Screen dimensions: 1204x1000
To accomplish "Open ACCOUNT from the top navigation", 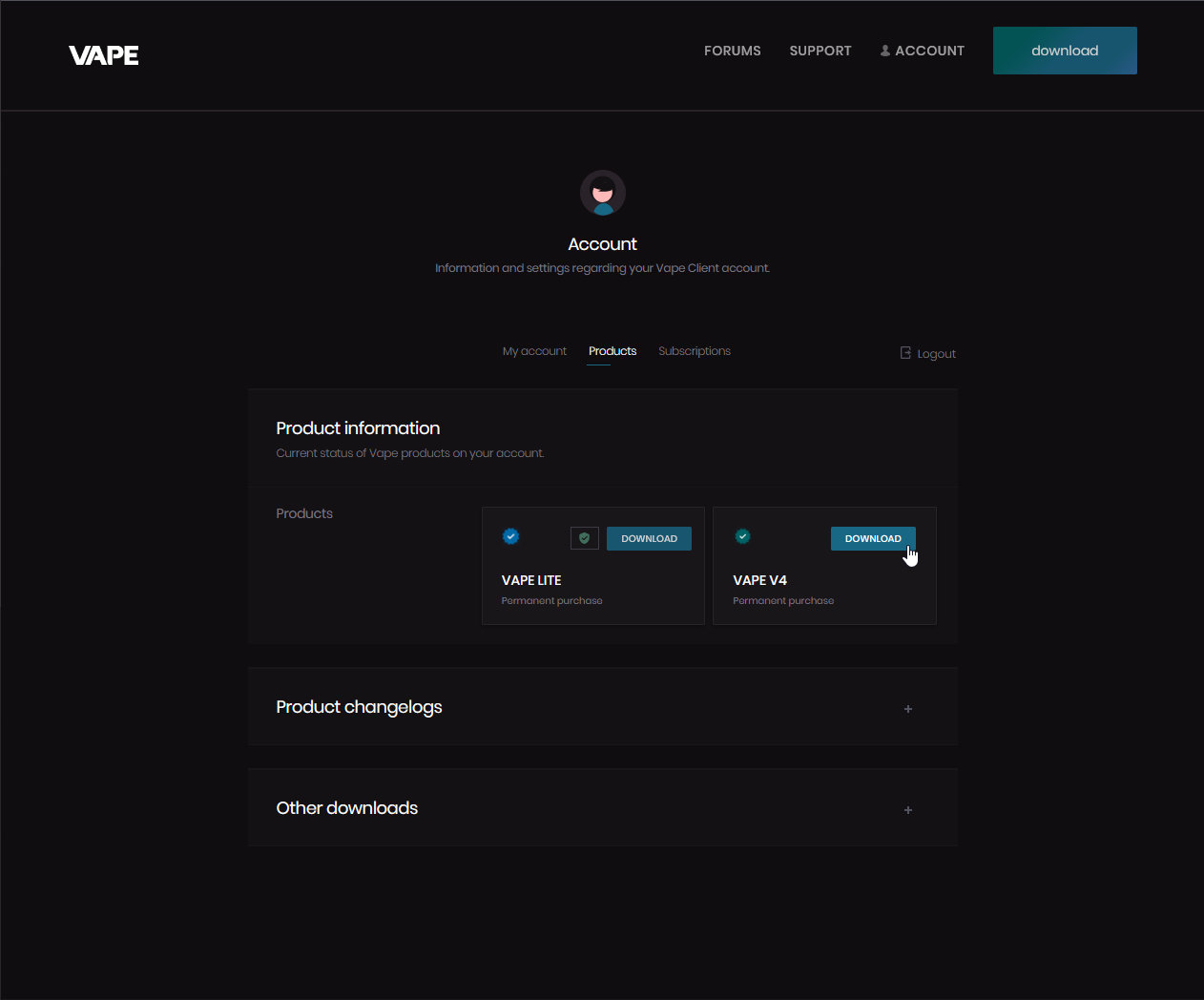I will point(923,51).
